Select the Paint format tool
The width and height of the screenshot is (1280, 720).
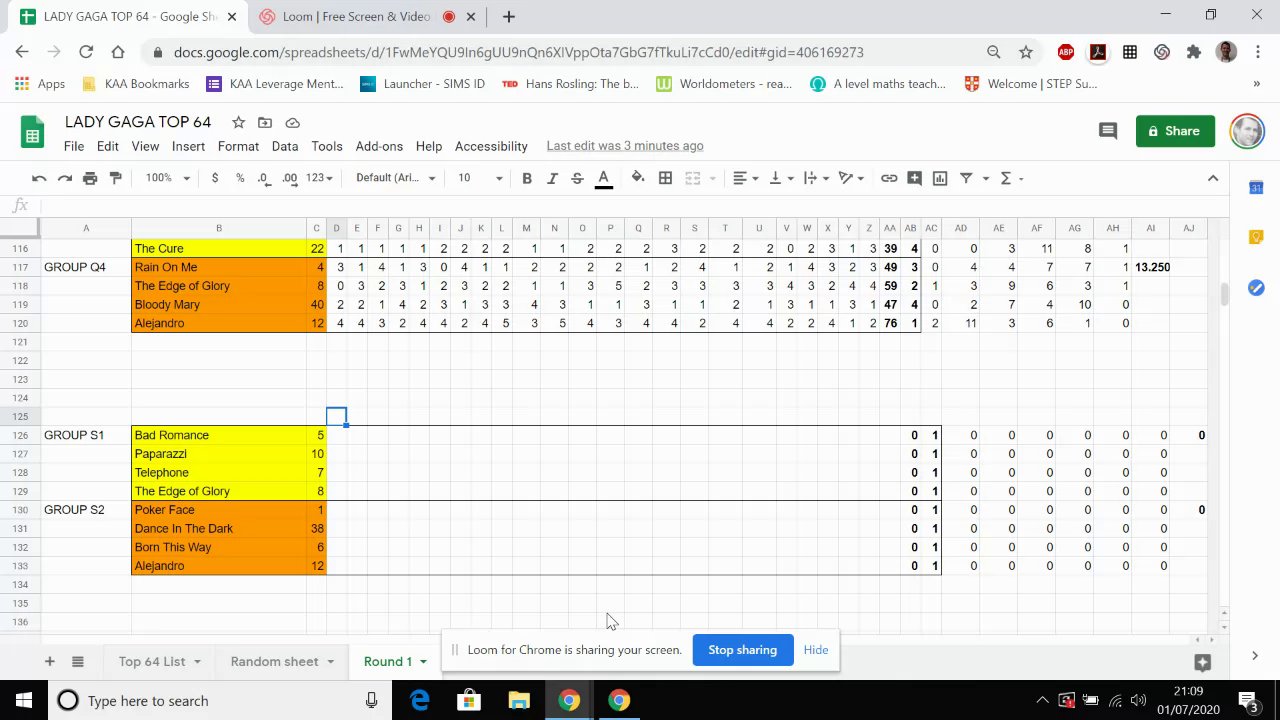click(115, 178)
